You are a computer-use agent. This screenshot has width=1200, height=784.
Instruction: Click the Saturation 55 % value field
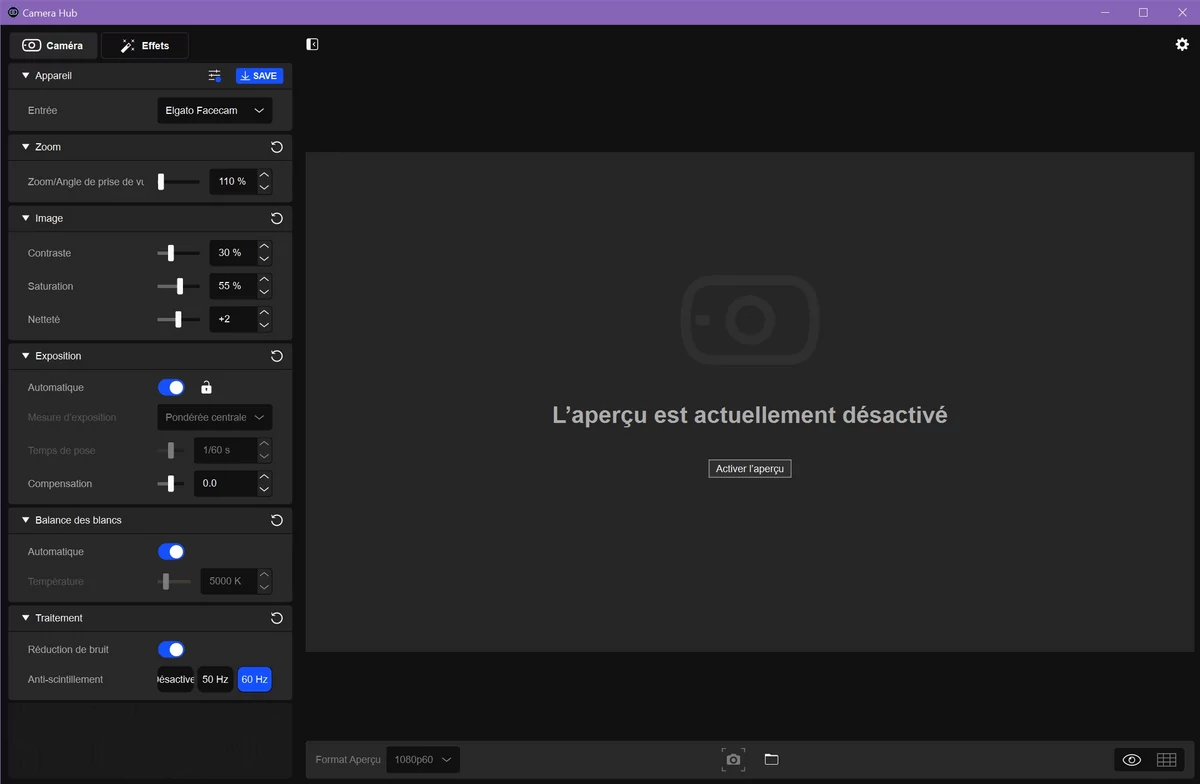233,286
